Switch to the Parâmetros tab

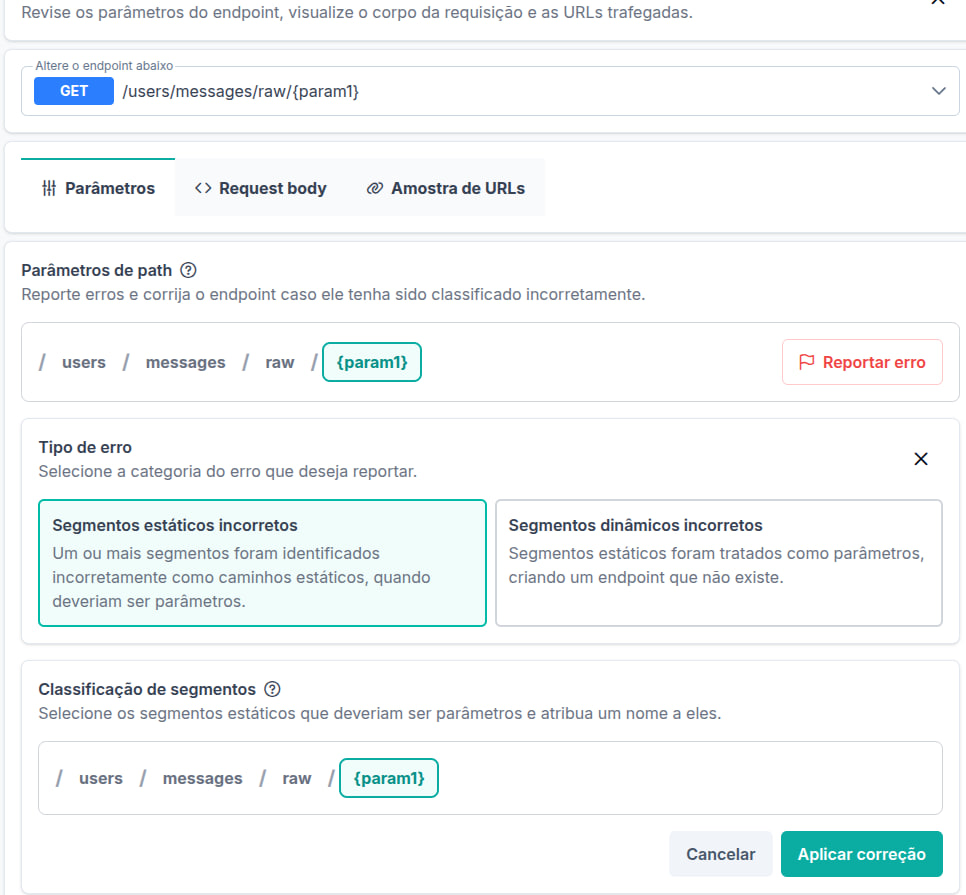98,188
